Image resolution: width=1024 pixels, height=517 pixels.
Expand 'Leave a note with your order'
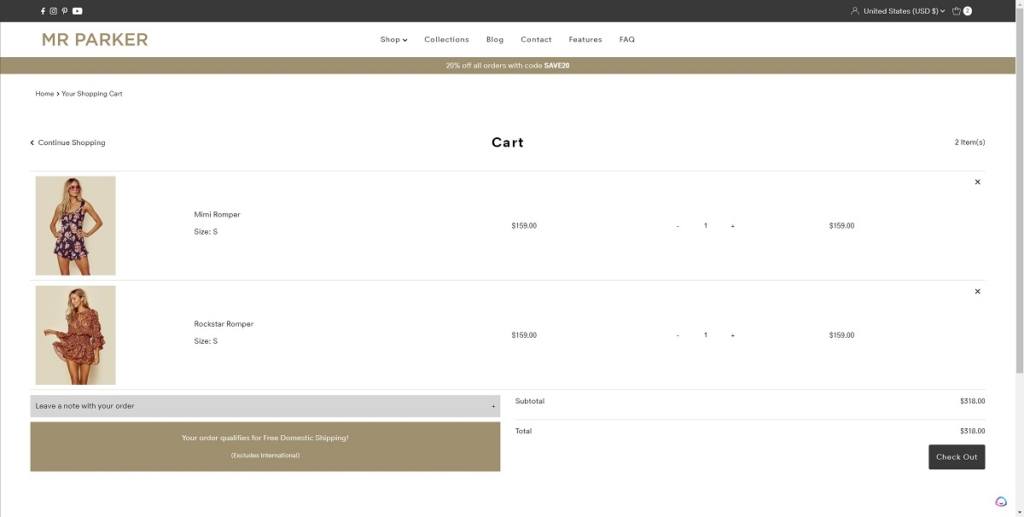click(265, 406)
